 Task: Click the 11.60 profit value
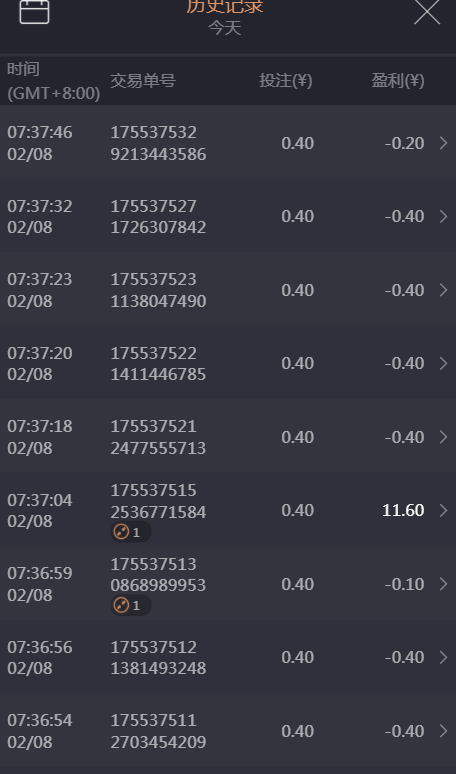coord(403,510)
